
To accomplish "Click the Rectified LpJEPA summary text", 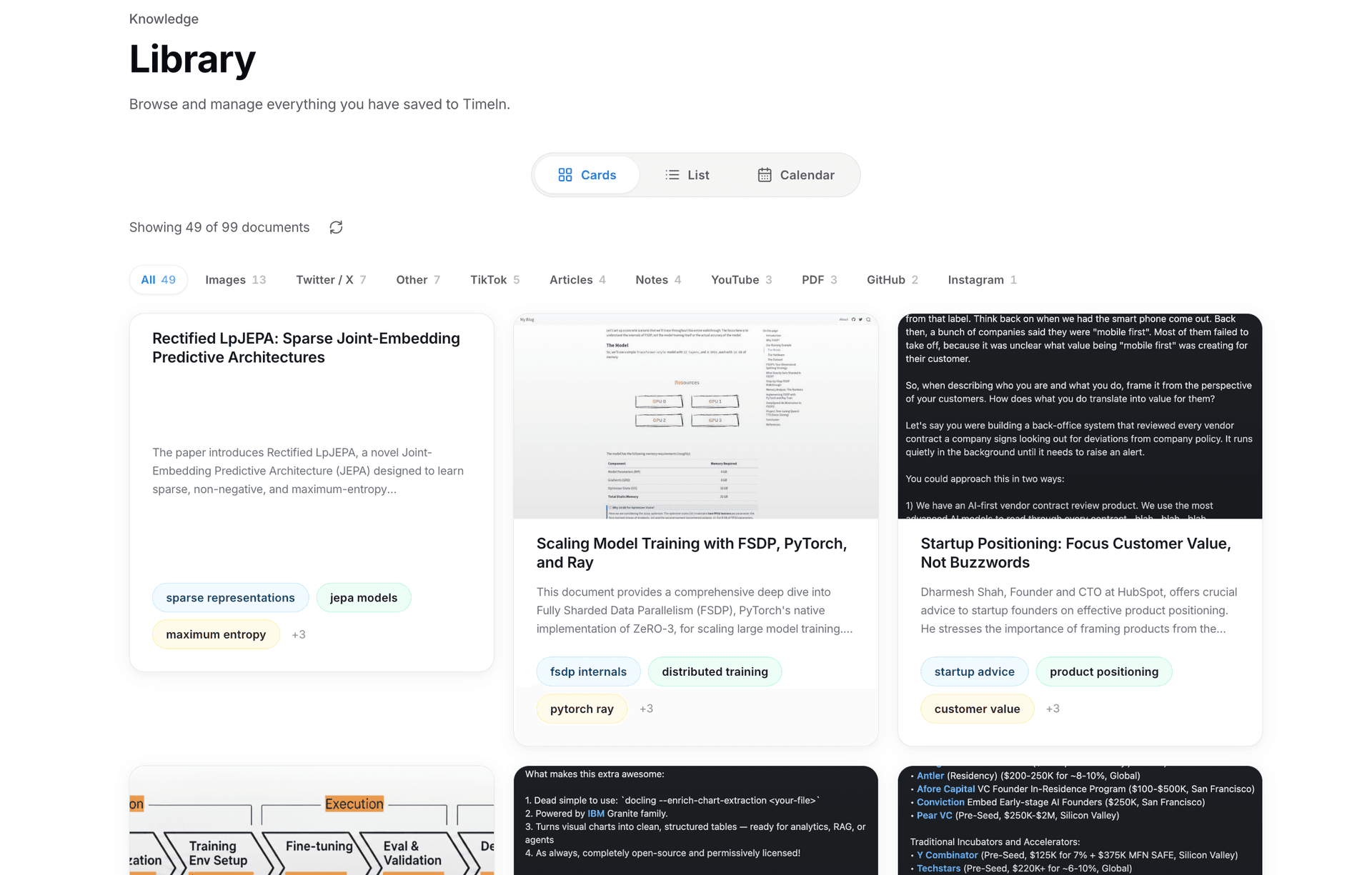I will pyautogui.click(x=308, y=471).
